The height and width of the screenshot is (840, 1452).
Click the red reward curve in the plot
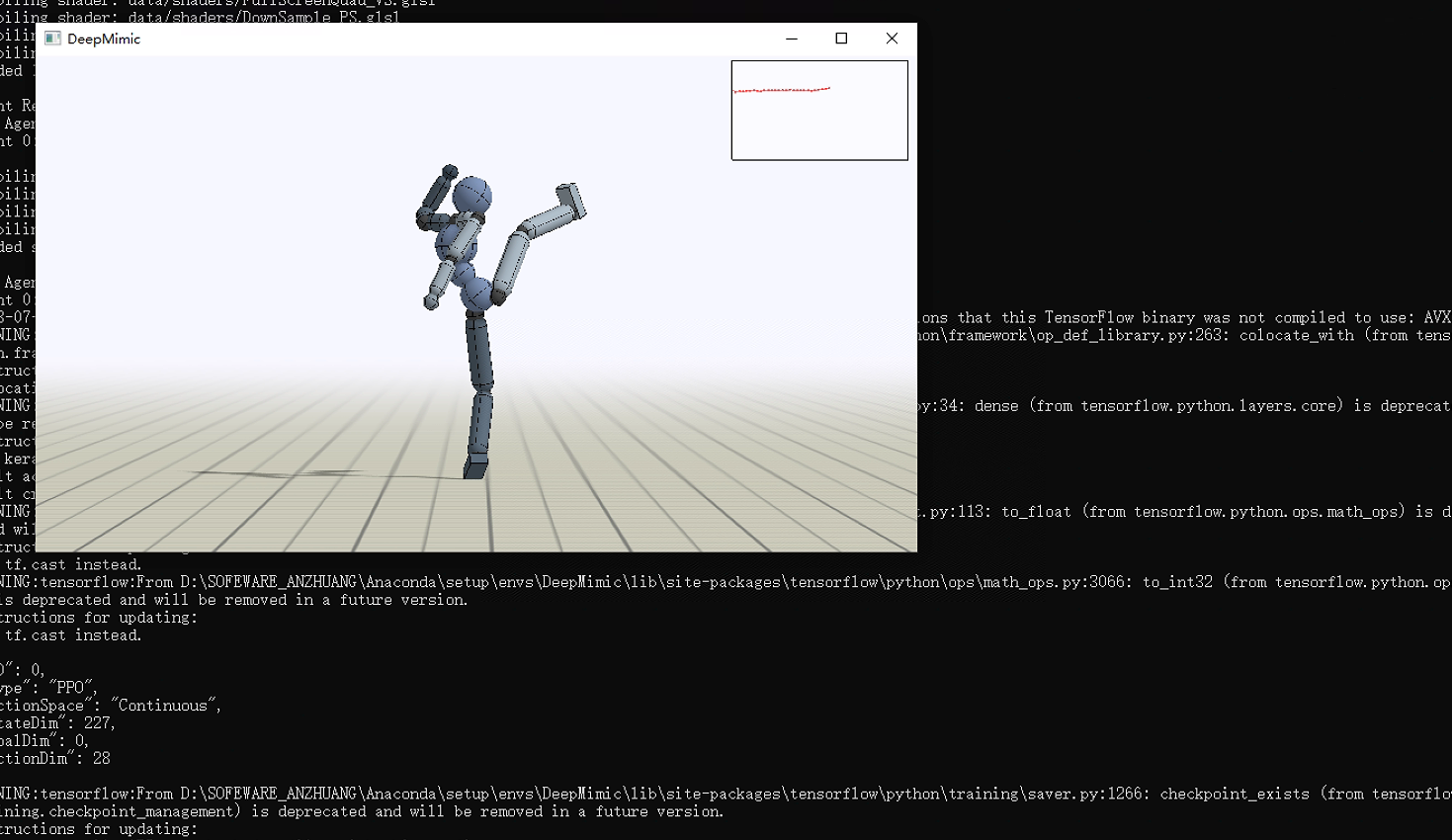[781, 88]
